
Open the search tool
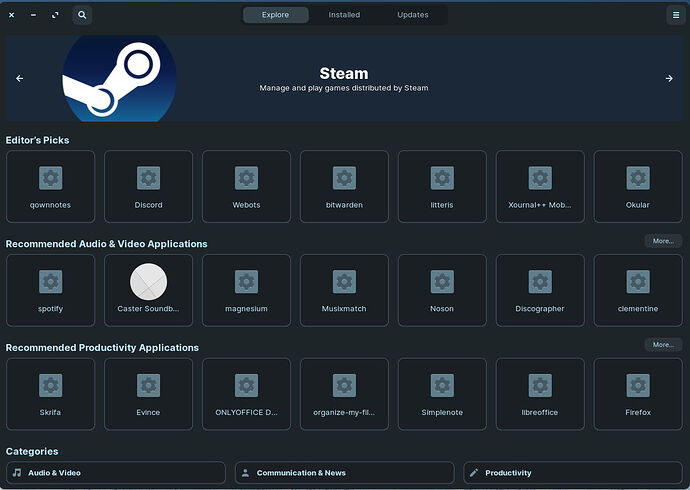82,15
